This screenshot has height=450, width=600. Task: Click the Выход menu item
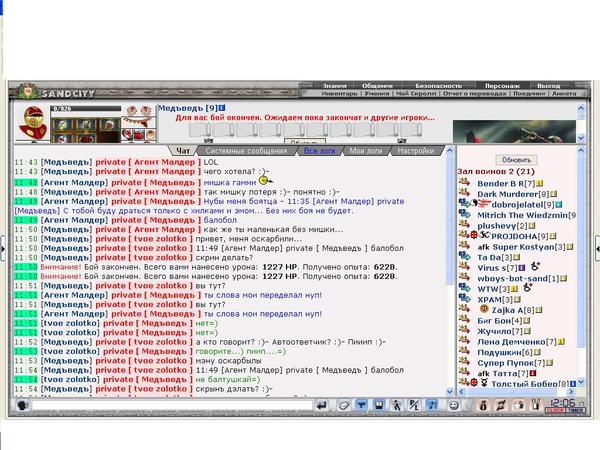(548, 86)
